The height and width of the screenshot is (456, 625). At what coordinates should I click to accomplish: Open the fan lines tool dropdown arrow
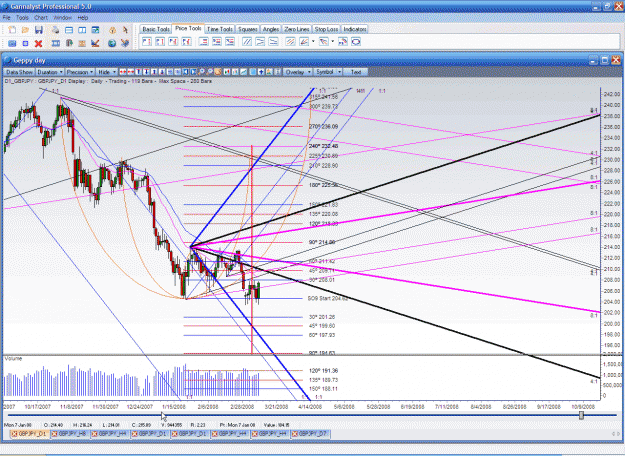(313, 41)
